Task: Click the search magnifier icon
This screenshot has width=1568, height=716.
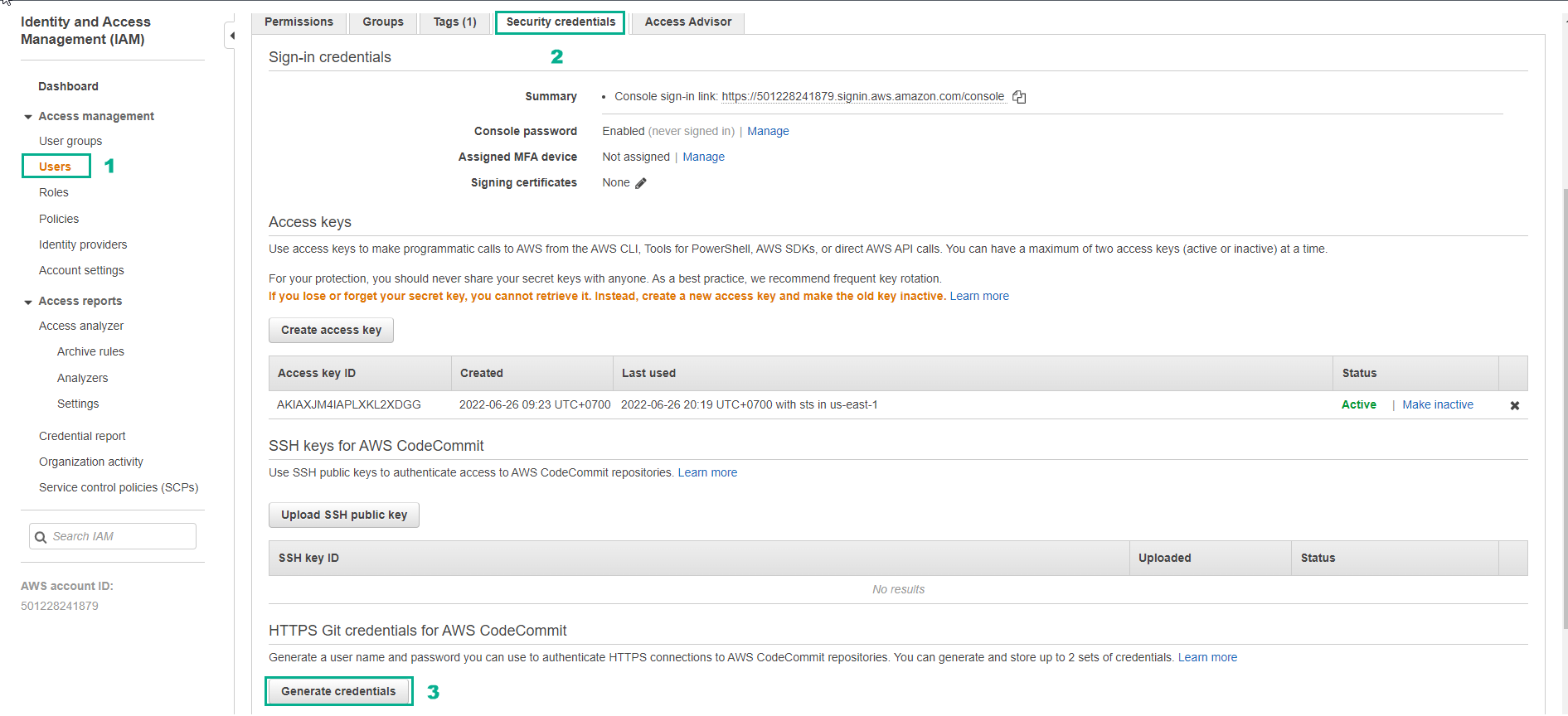Action: click(x=41, y=537)
